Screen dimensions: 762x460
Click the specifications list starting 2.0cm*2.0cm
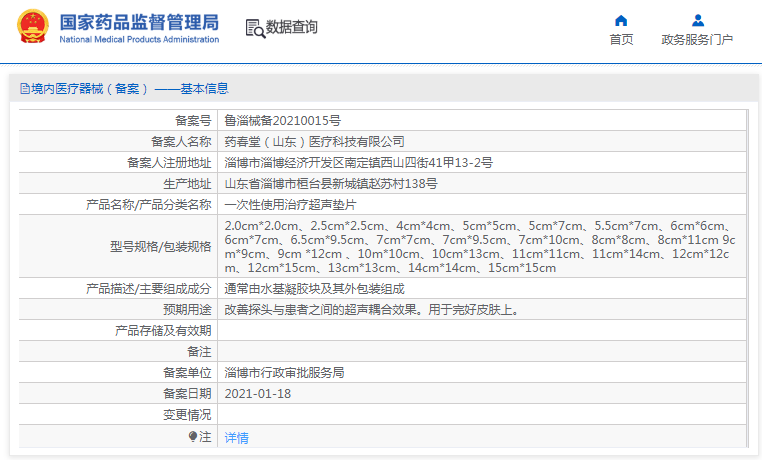click(480, 247)
